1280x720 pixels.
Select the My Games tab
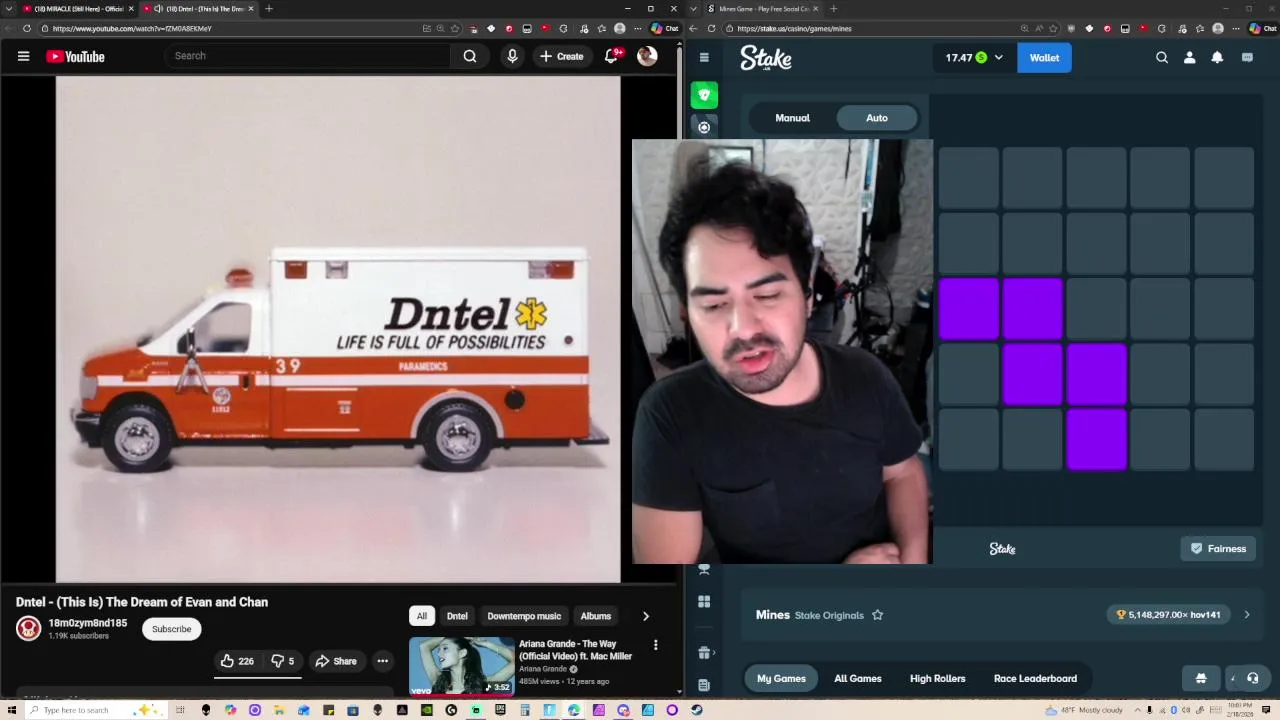click(x=781, y=678)
